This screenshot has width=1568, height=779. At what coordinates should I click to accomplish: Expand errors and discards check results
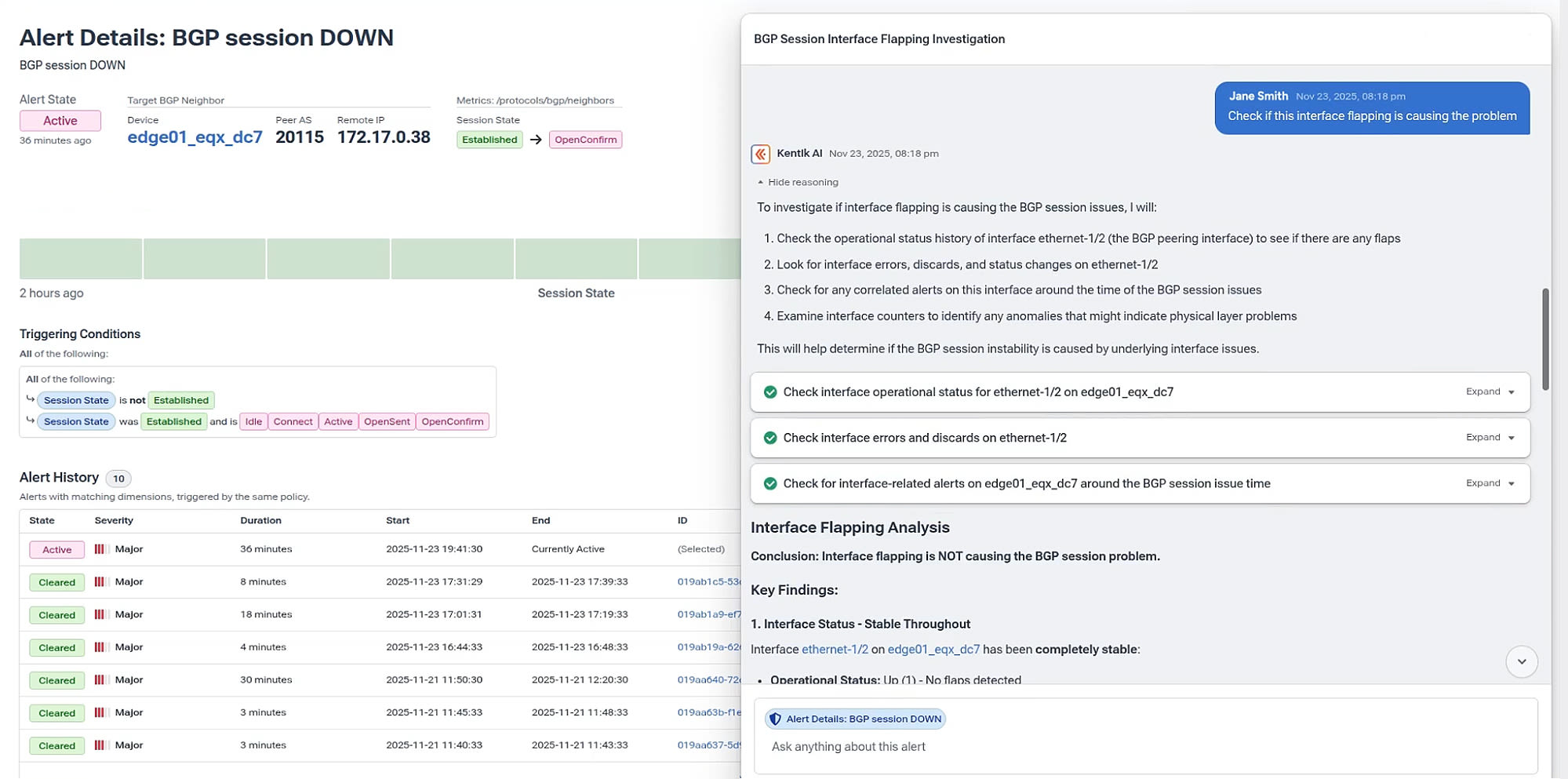click(x=1488, y=438)
